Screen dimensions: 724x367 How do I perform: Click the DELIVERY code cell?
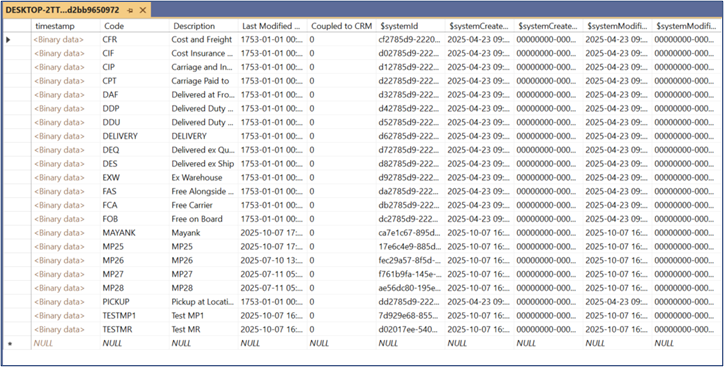click(x=135, y=137)
